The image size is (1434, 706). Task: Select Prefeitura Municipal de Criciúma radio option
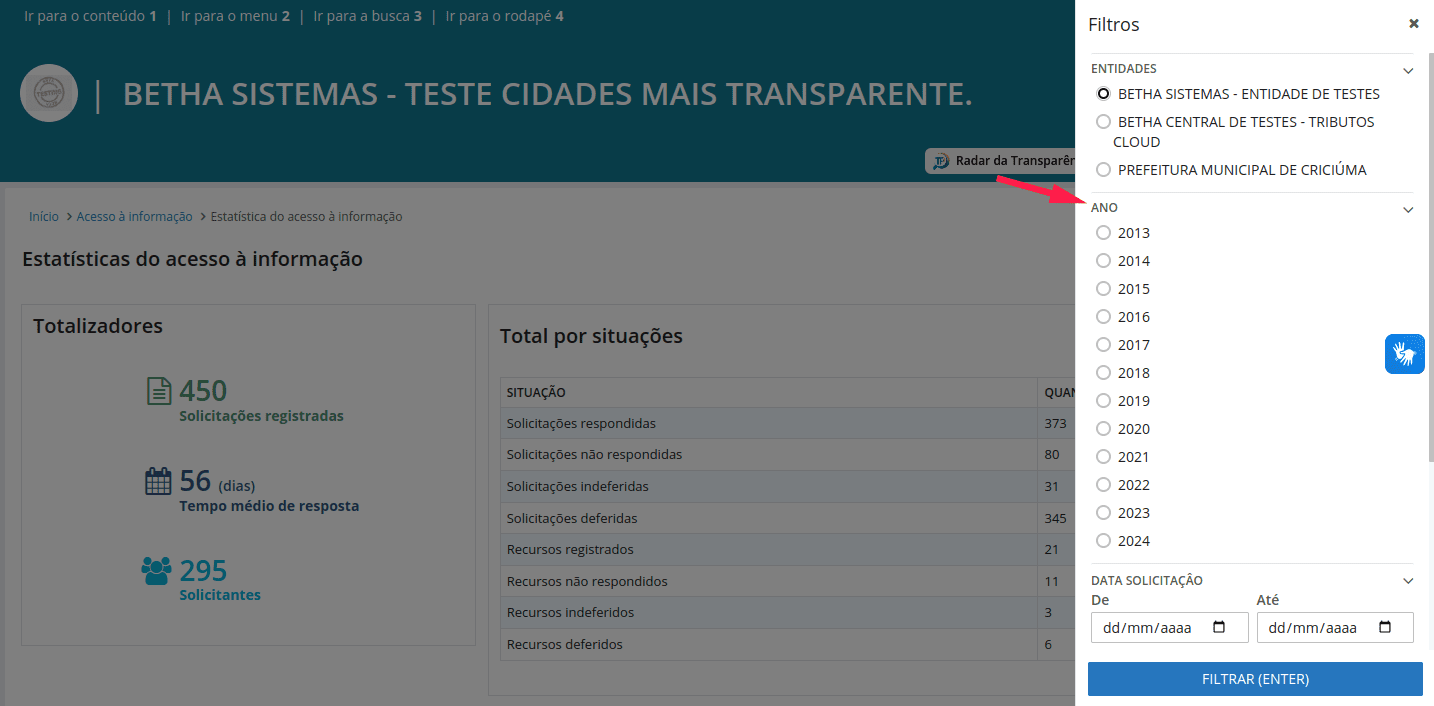click(x=1104, y=170)
